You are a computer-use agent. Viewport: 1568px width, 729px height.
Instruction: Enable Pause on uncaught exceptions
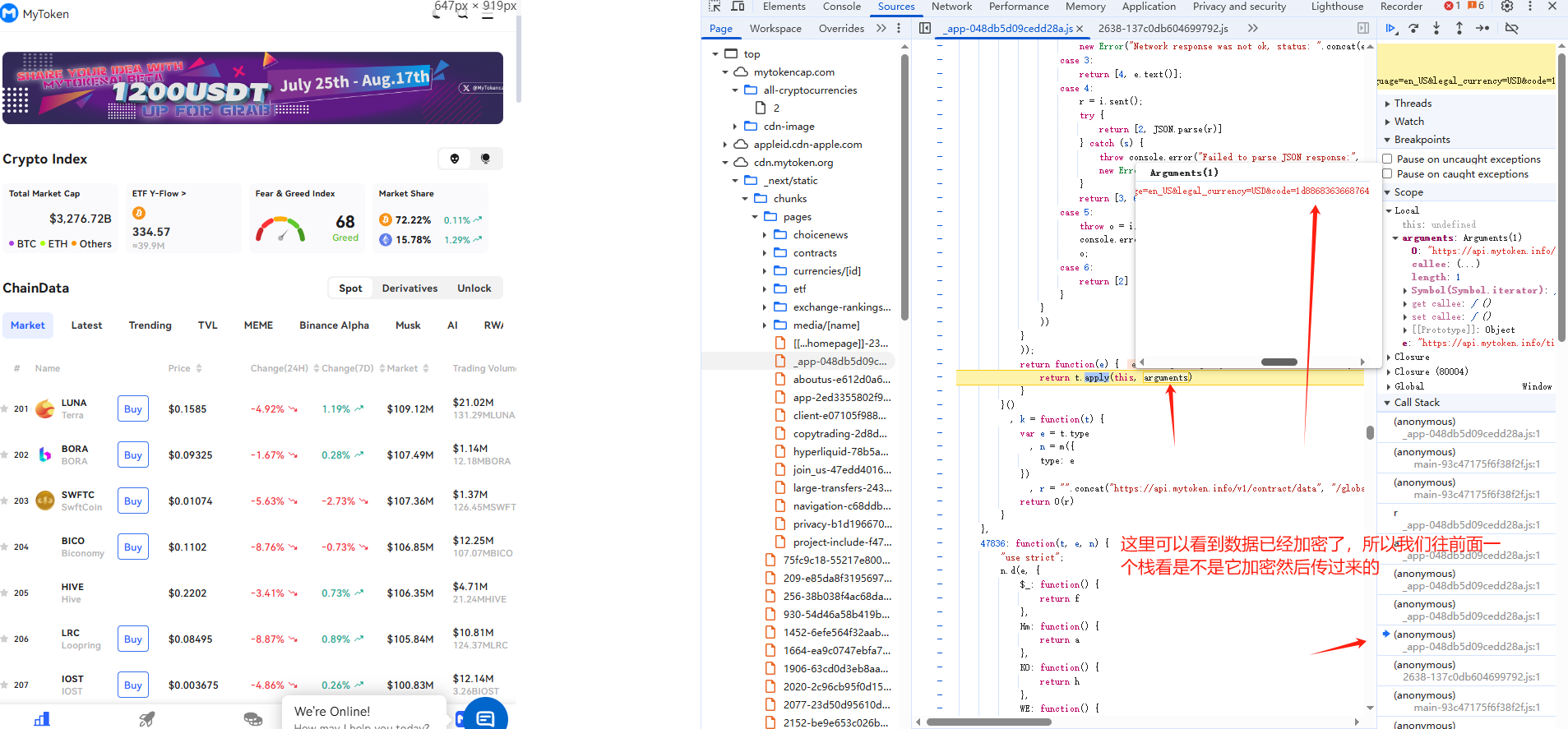(x=1387, y=159)
